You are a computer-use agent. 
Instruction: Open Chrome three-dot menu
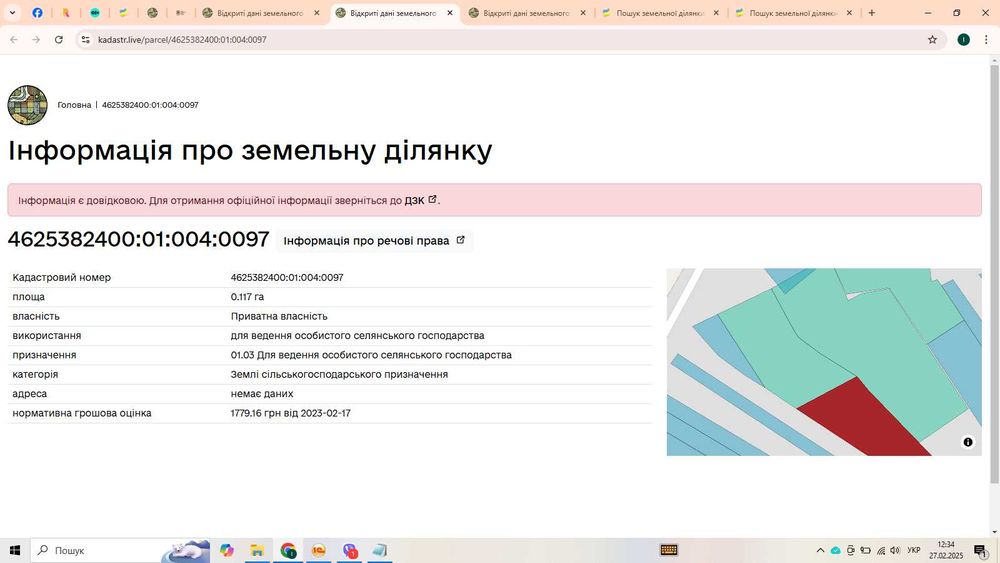[986, 40]
